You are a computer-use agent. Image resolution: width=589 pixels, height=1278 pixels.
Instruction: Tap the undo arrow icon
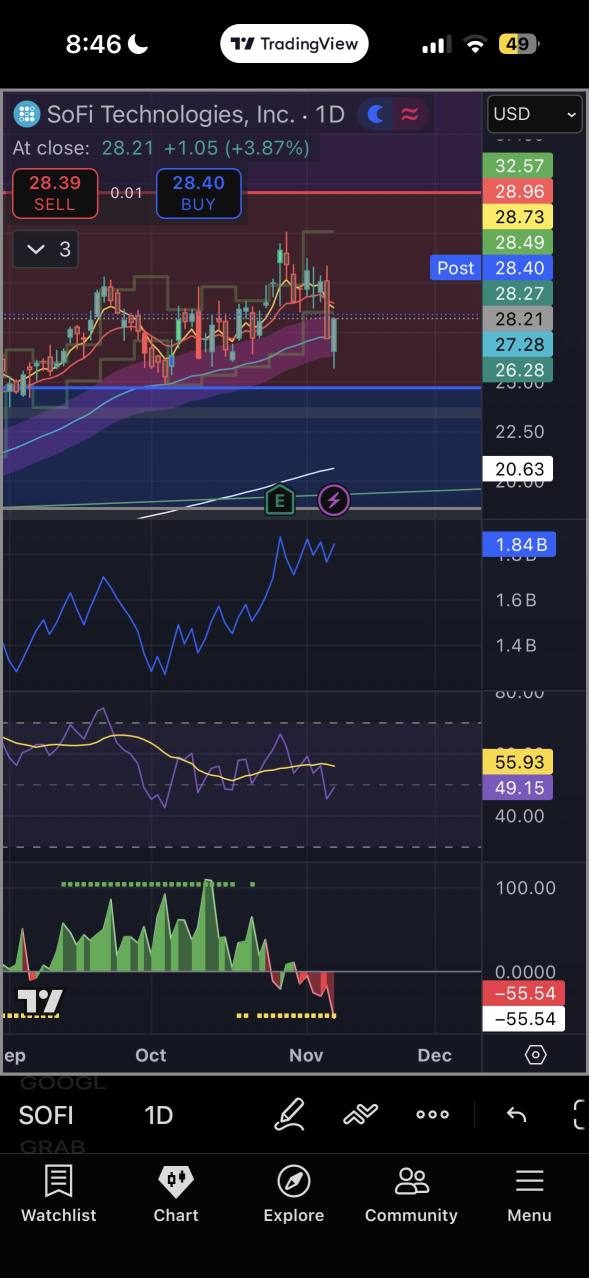tap(516, 1114)
